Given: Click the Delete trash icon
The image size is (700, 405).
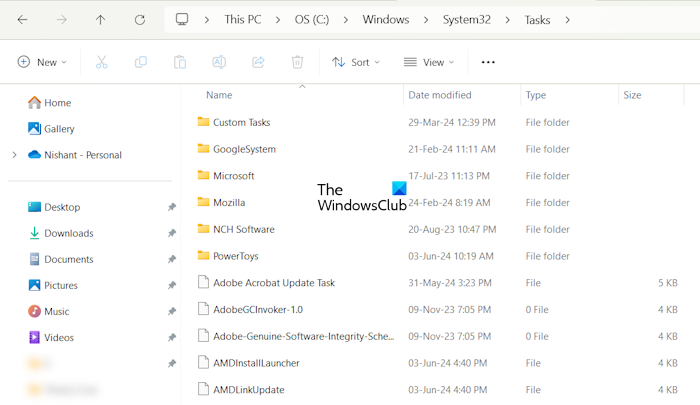Looking at the screenshot, I should tap(297, 62).
